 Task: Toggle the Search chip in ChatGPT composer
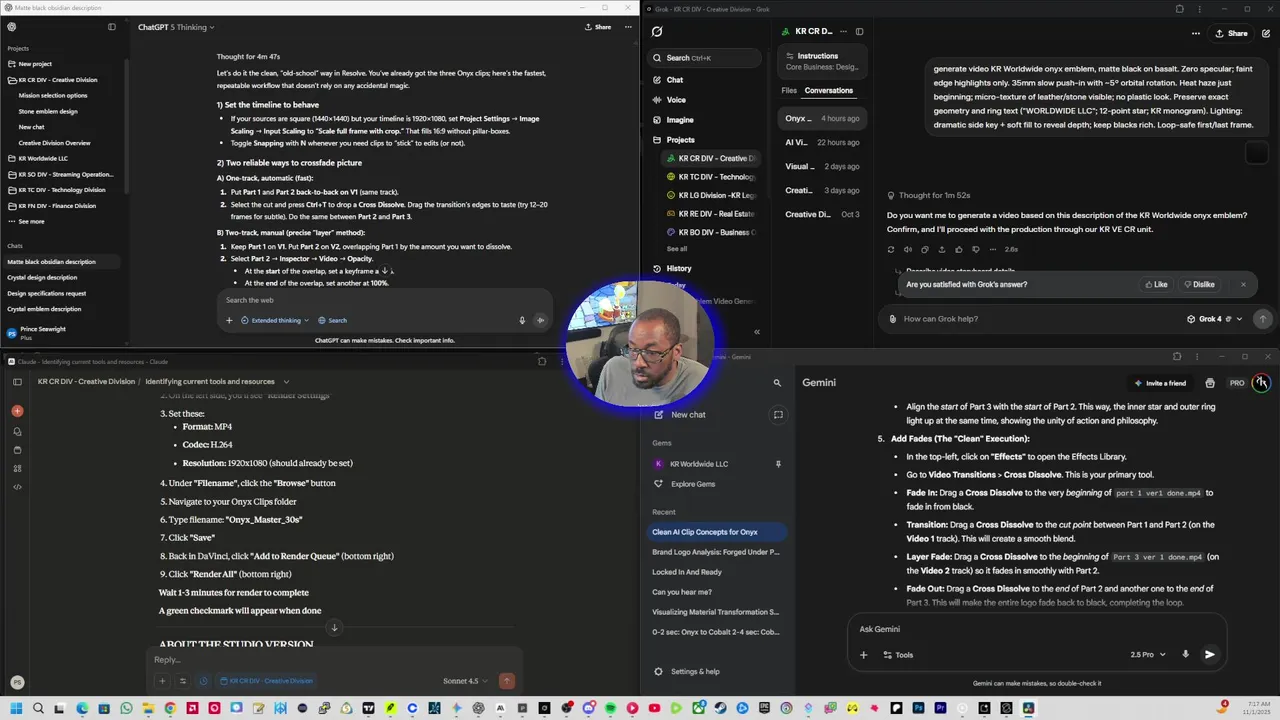[x=333, y=320]
